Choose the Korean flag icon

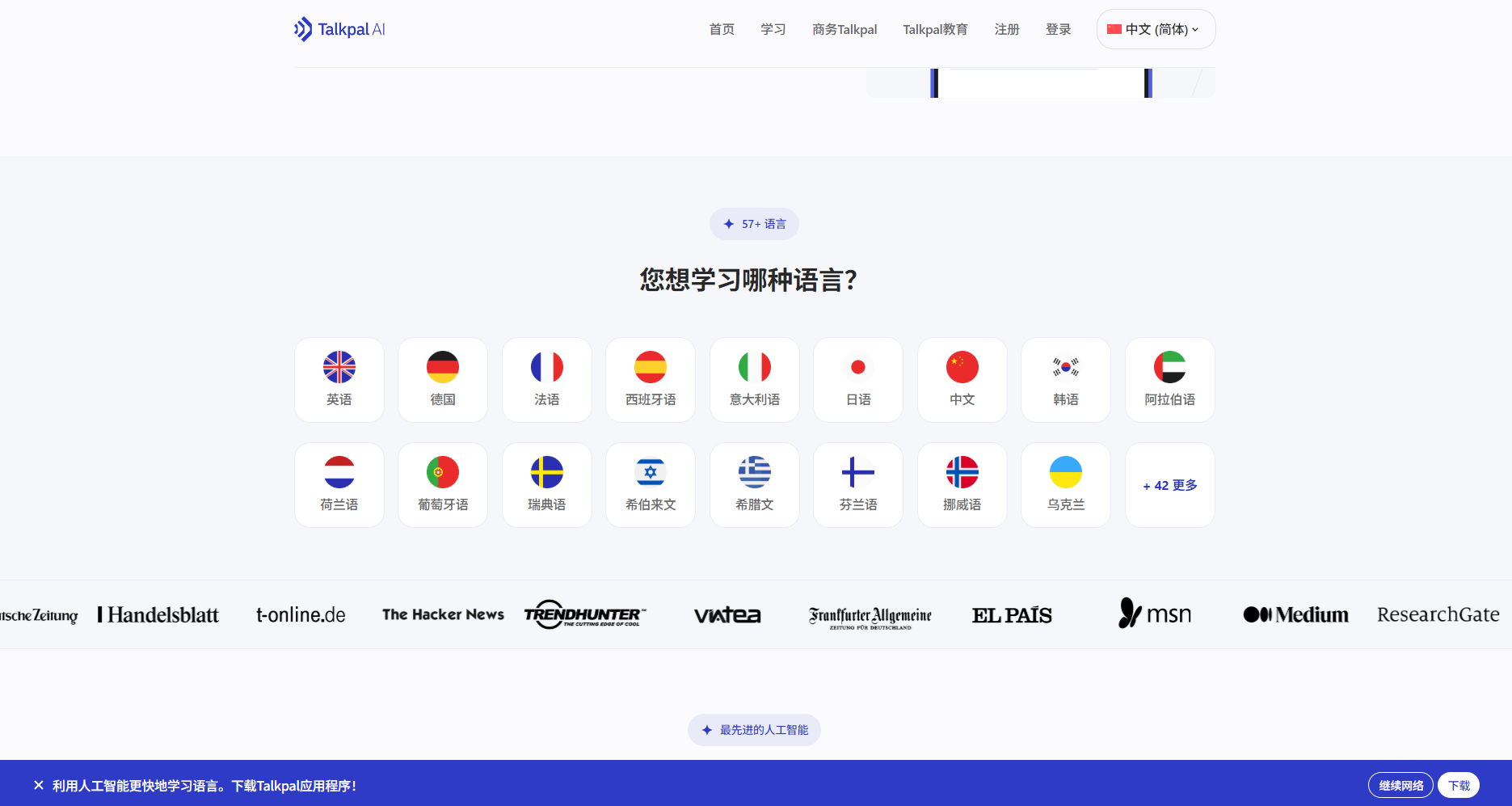[x=1066, y=367]
